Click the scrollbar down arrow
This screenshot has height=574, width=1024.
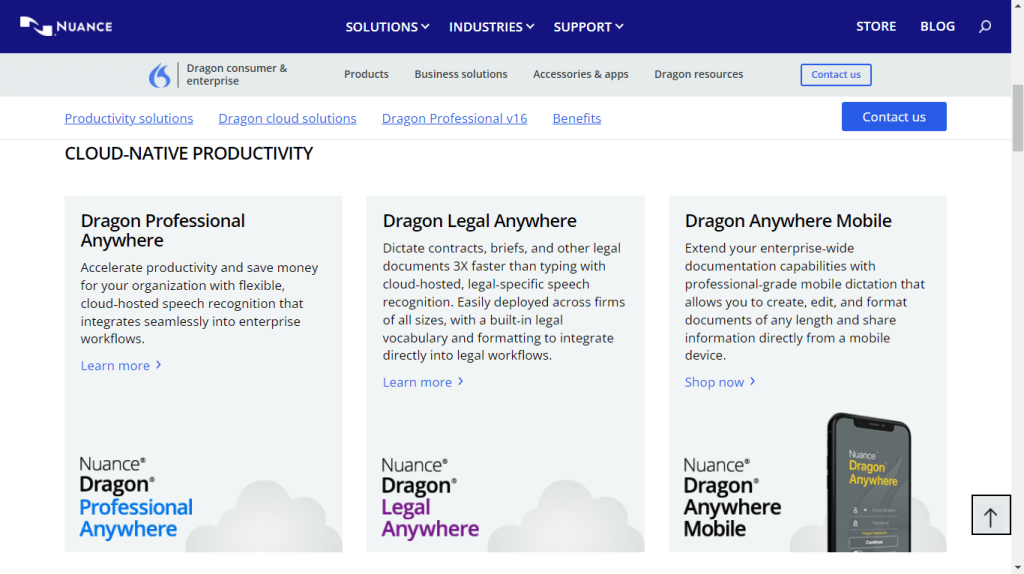pos(1017,568)
